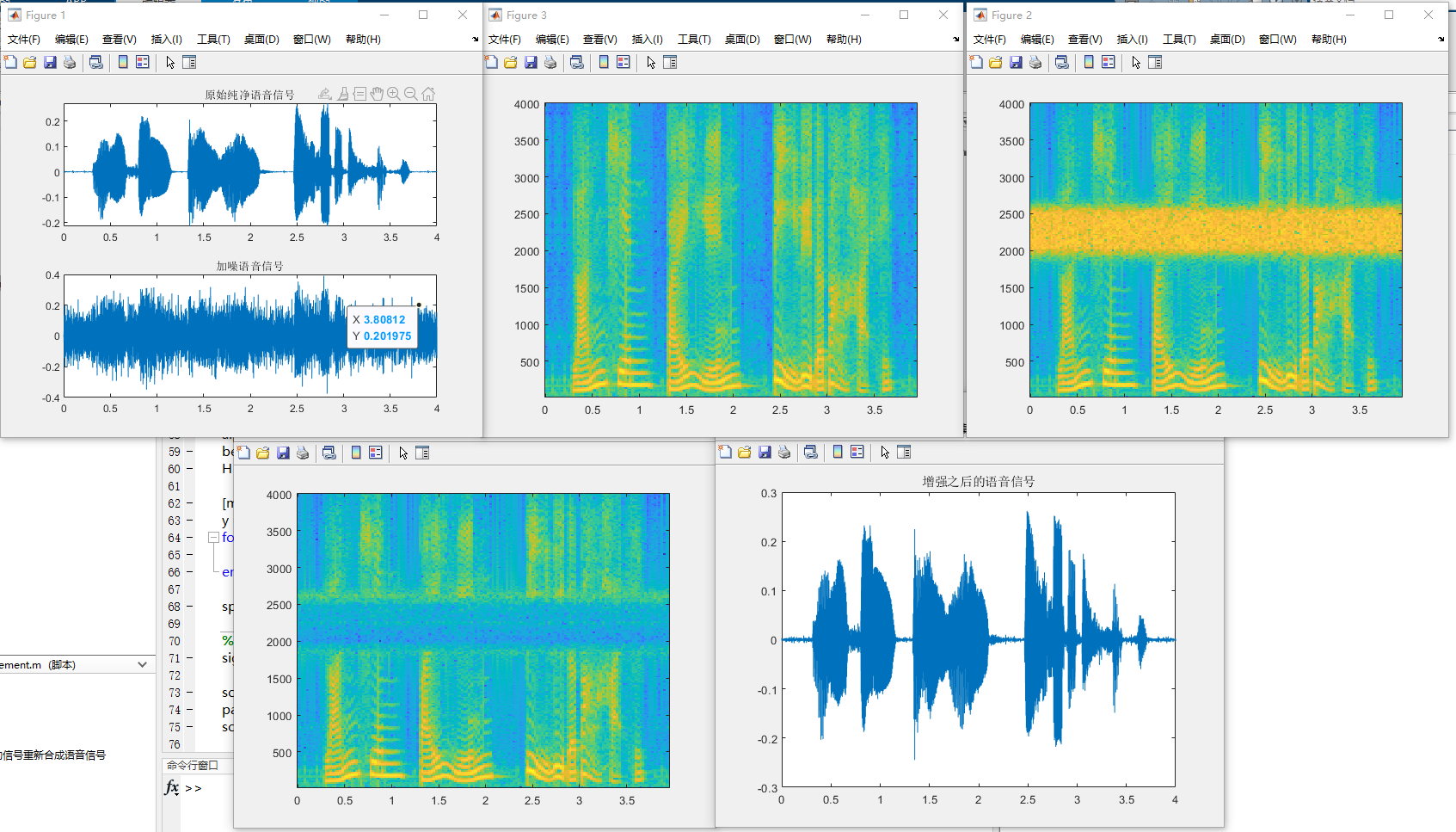Activate Zoom Out tool in Figure 1 axes toolbar
Screen dimensions: 1456x832
coord(411,94)
